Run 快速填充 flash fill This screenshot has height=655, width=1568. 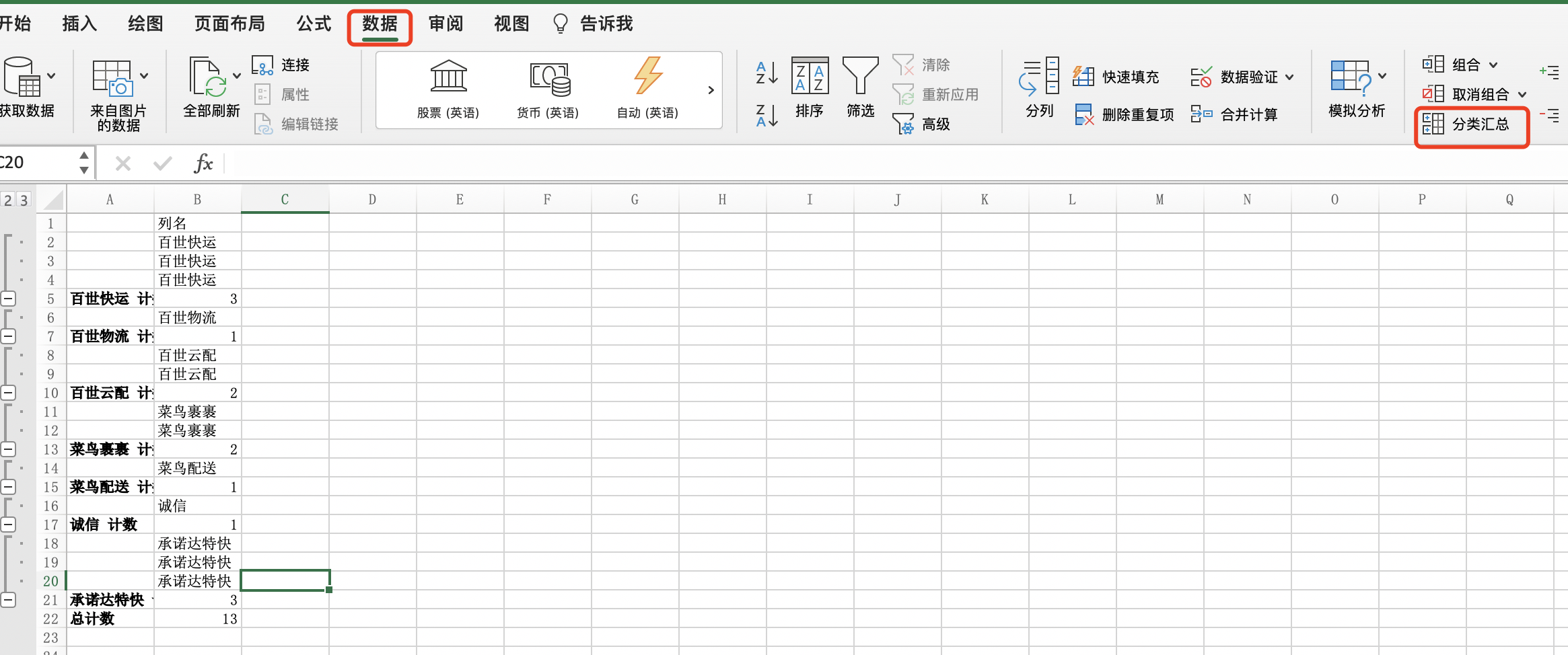1116,77
